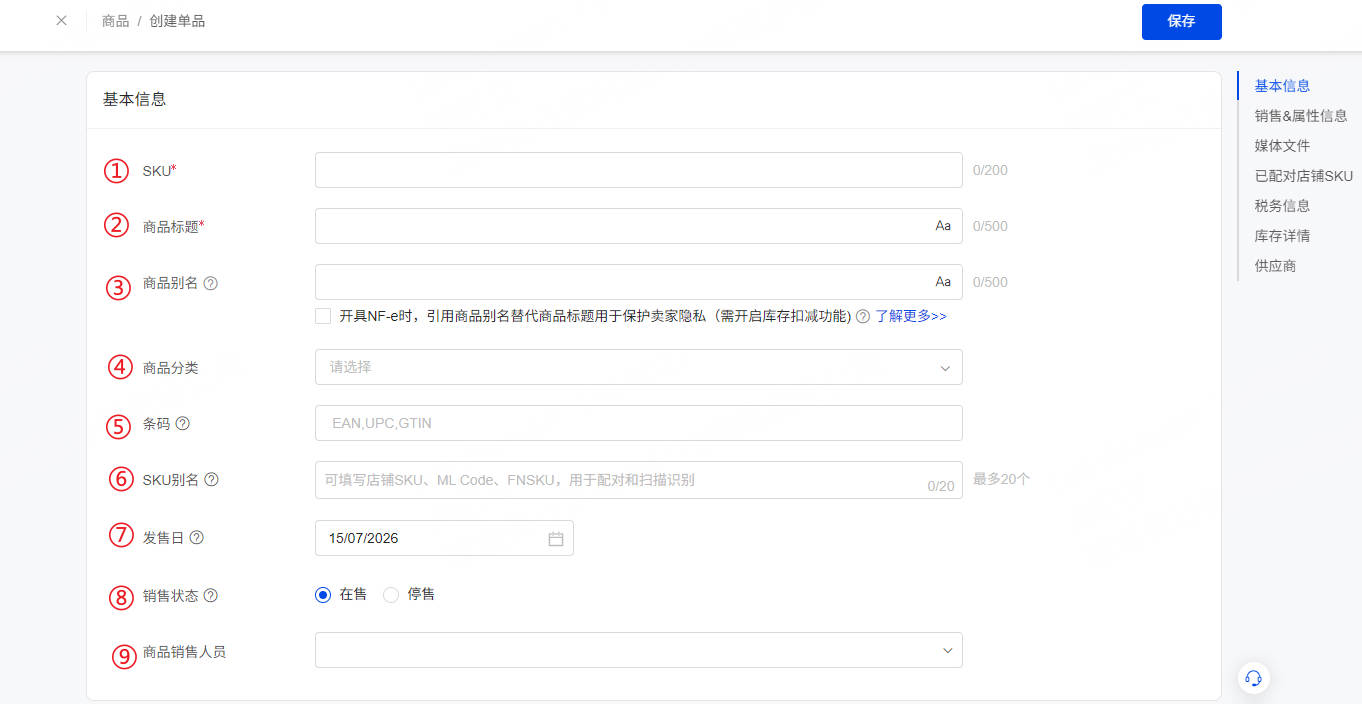Click the help icon next to 商品别名
Viewport: 1362px width, 704px height.
(211, 283)
